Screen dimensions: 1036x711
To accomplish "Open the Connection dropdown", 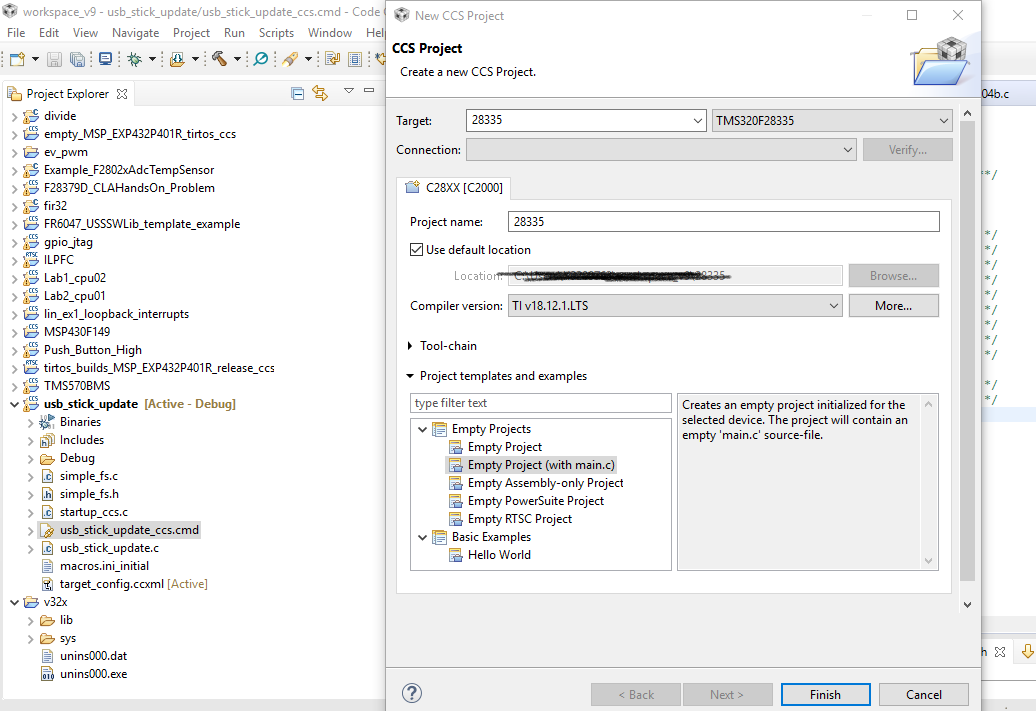I will coord(848,150).
